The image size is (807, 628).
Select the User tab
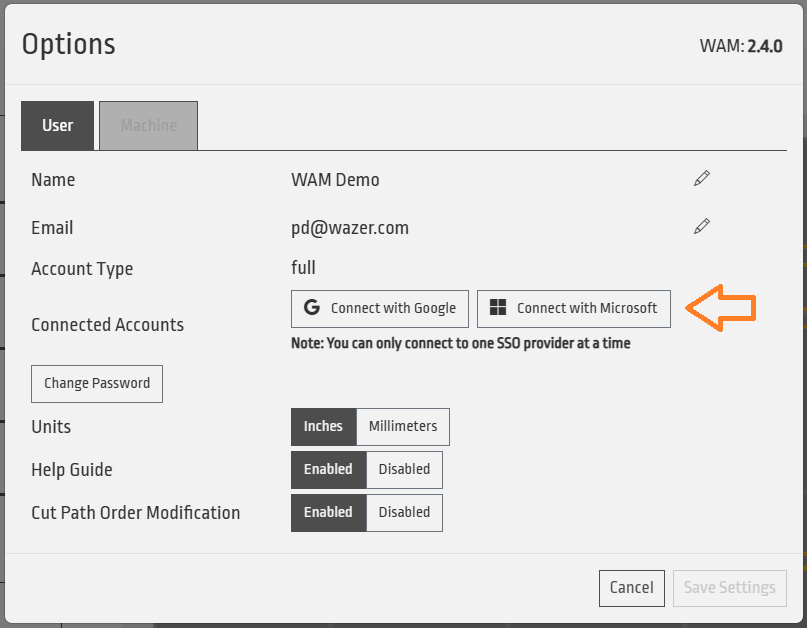[x=58, y=126]
